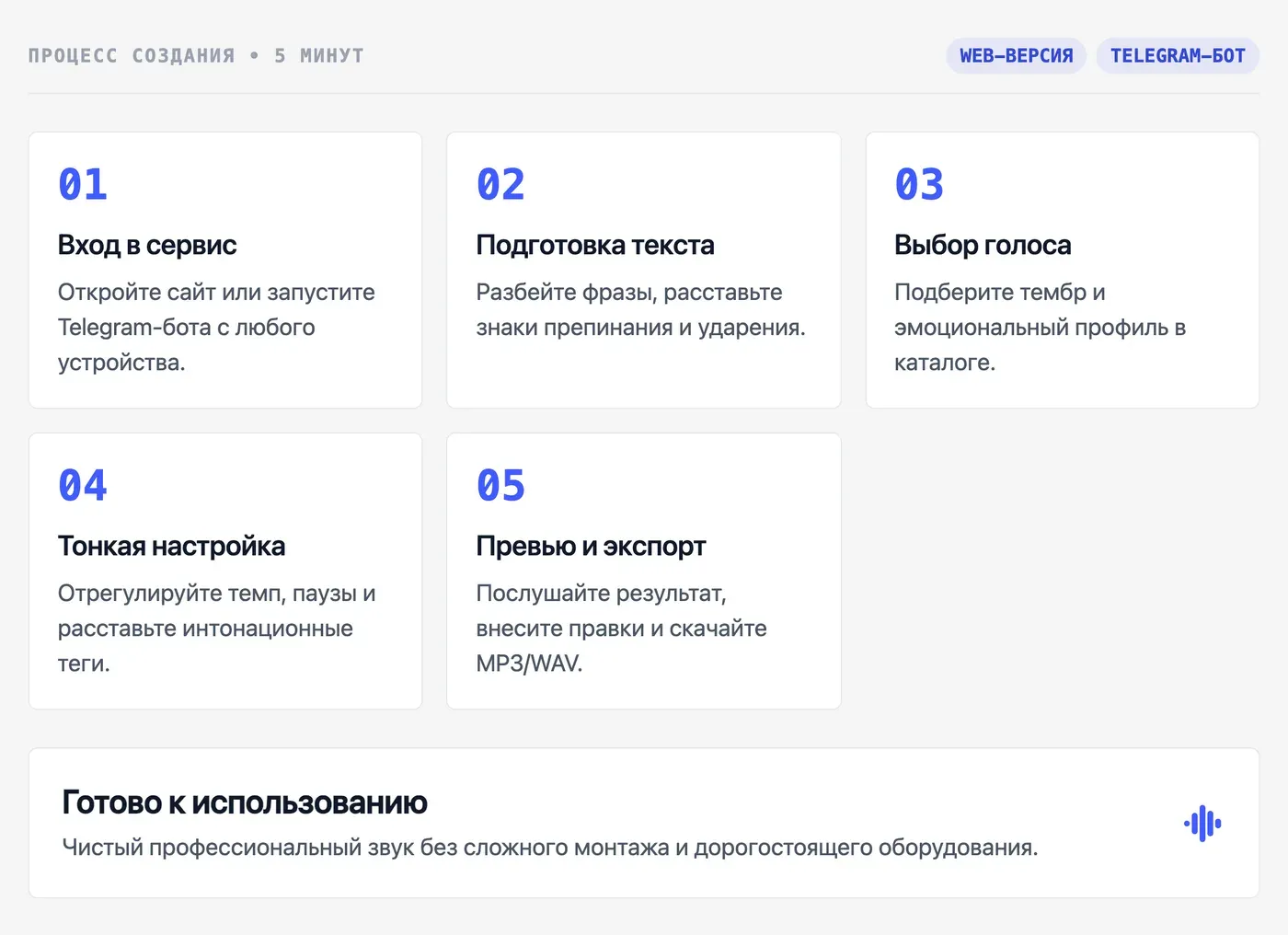
Task: Click 'Разбейте фразы, расставьте' description
Action: coord(640,309)
